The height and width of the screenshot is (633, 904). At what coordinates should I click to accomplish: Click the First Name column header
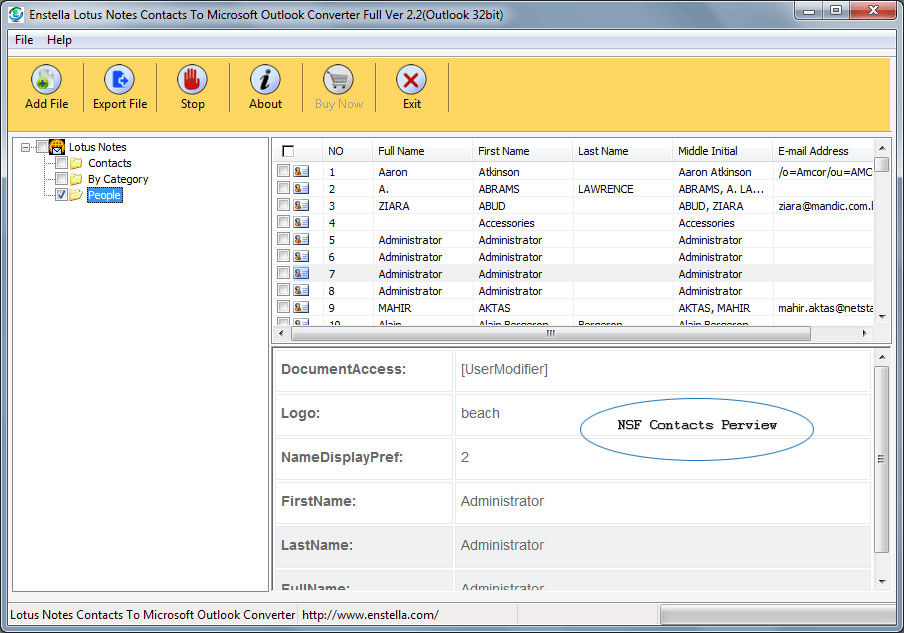[522, 151]
